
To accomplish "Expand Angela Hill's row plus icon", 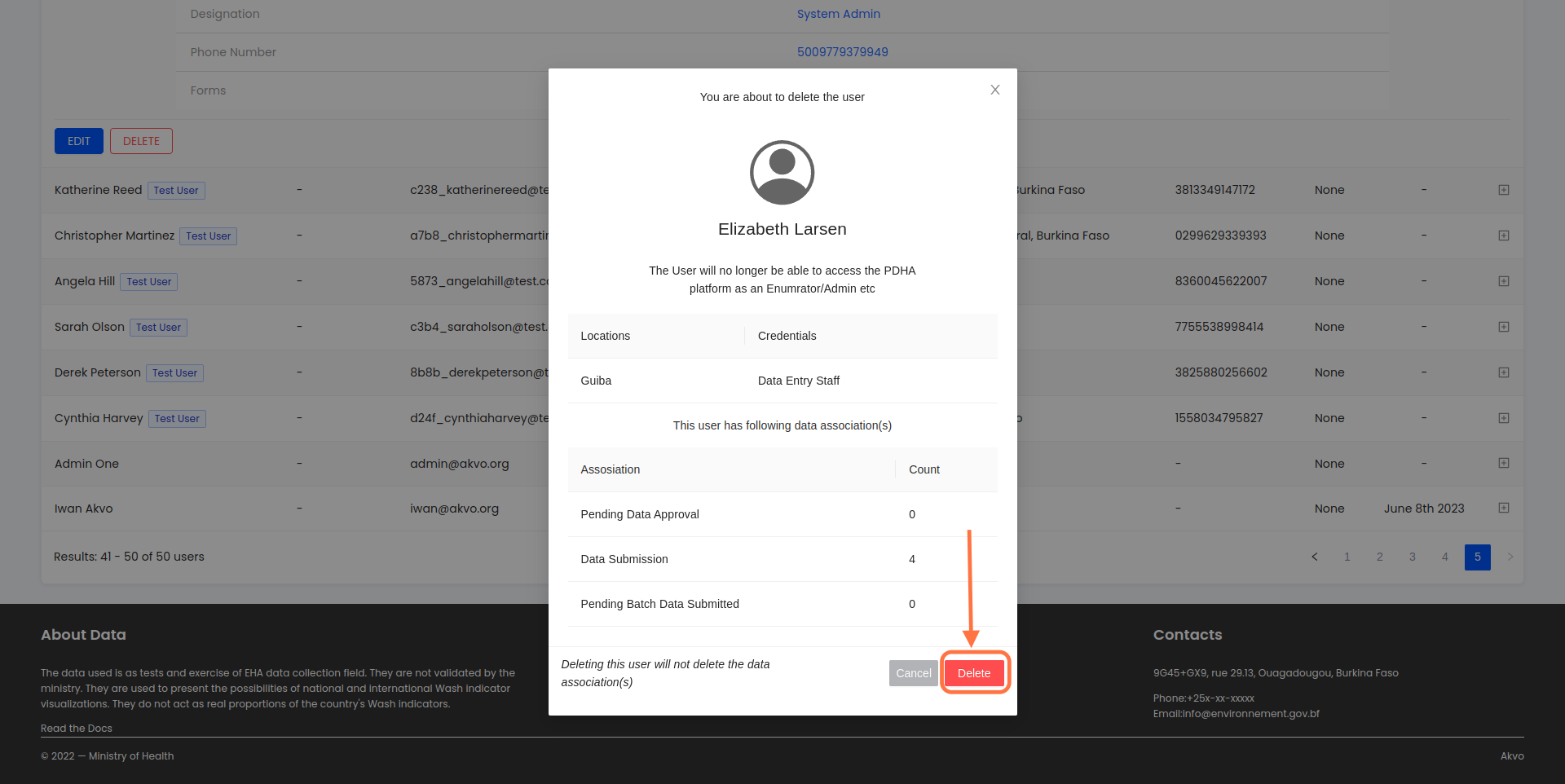I will click(x=1504, y=281).
